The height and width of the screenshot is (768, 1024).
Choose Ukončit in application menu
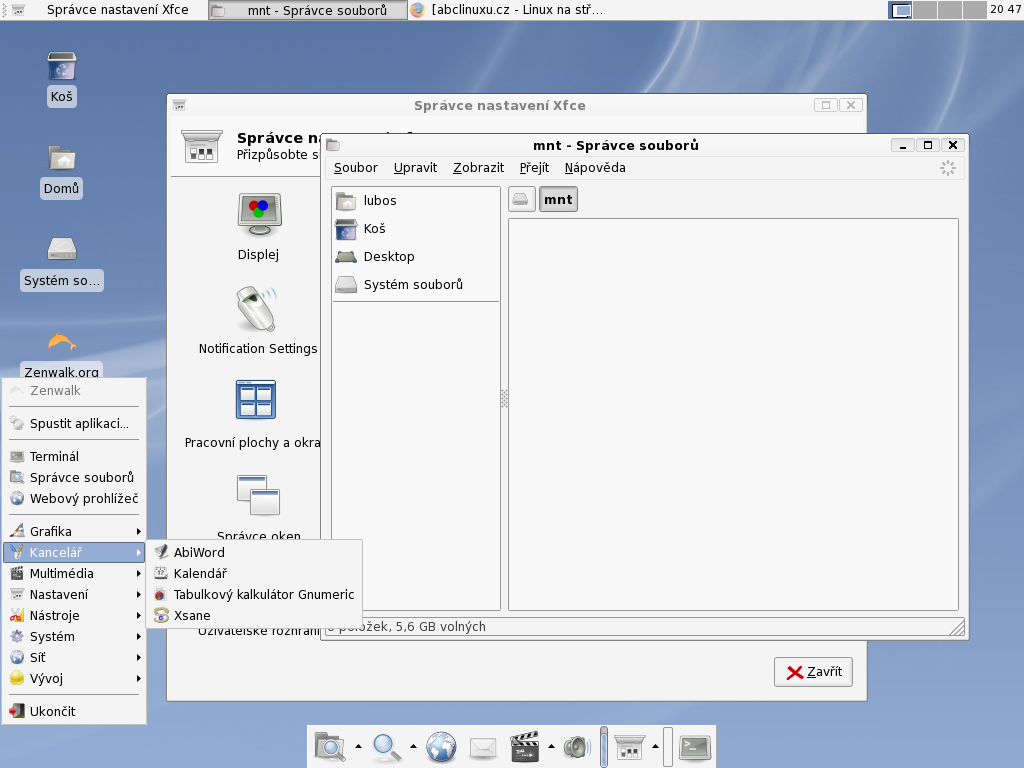[74, 711]
